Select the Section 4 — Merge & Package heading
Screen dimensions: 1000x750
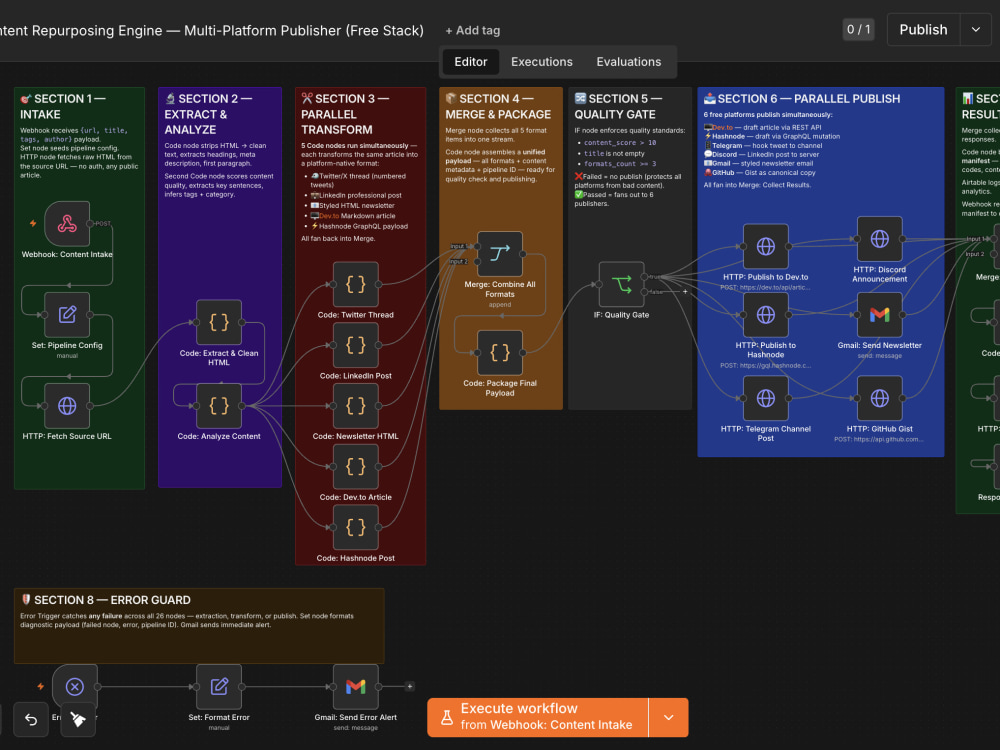click(498, 107)
